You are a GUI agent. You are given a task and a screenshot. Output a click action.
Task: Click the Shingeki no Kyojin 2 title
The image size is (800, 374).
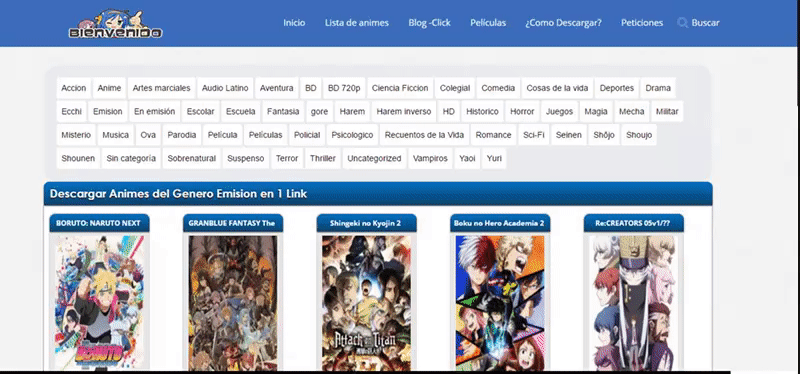366,223
